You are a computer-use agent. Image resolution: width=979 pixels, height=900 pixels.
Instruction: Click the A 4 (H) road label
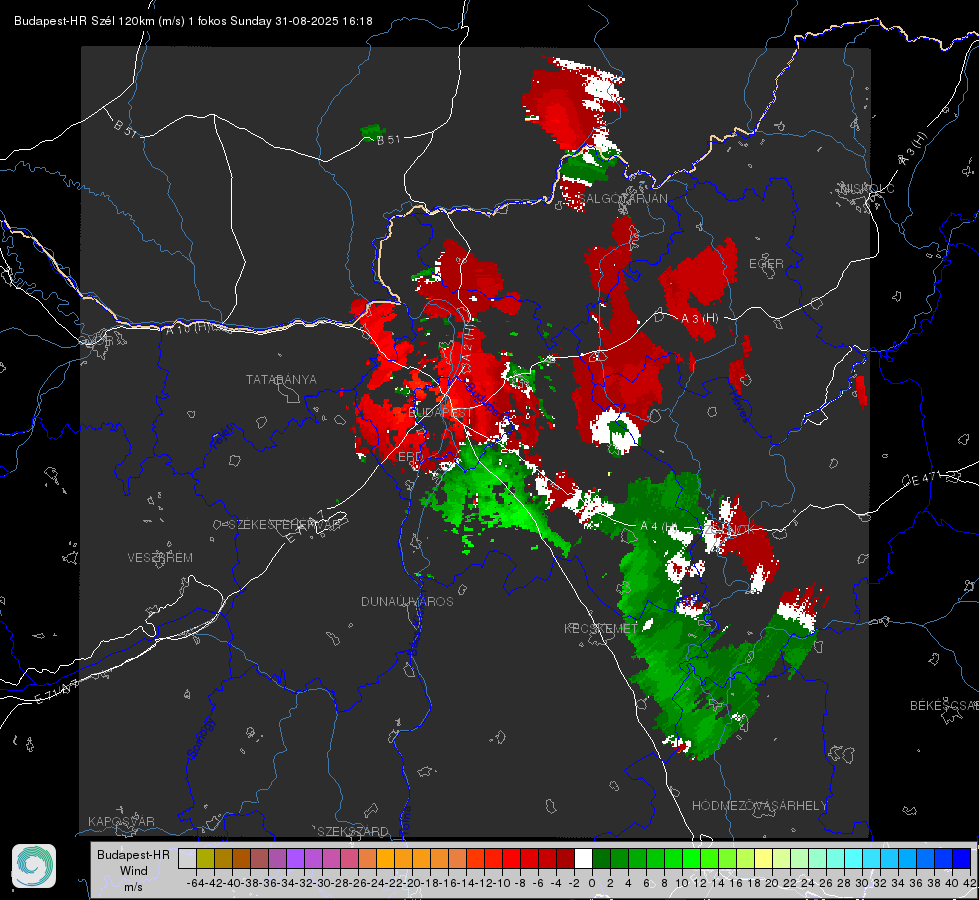pos(659,527)
